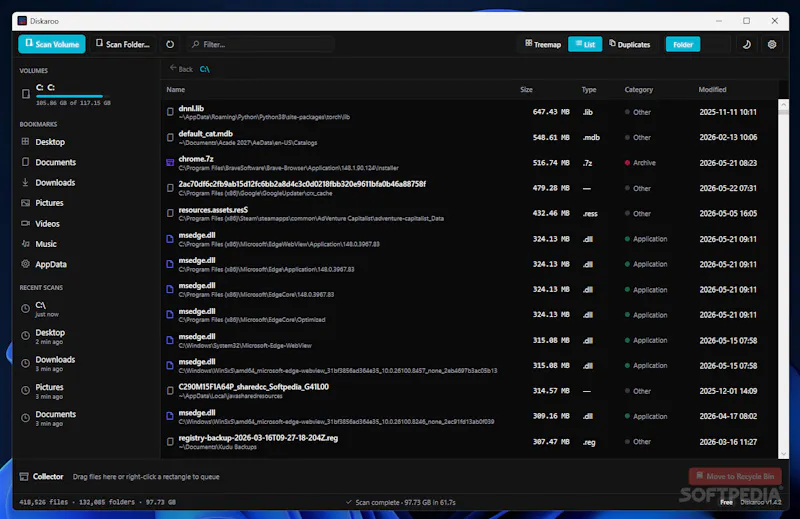Click Scan complete status text

(401, 502)
